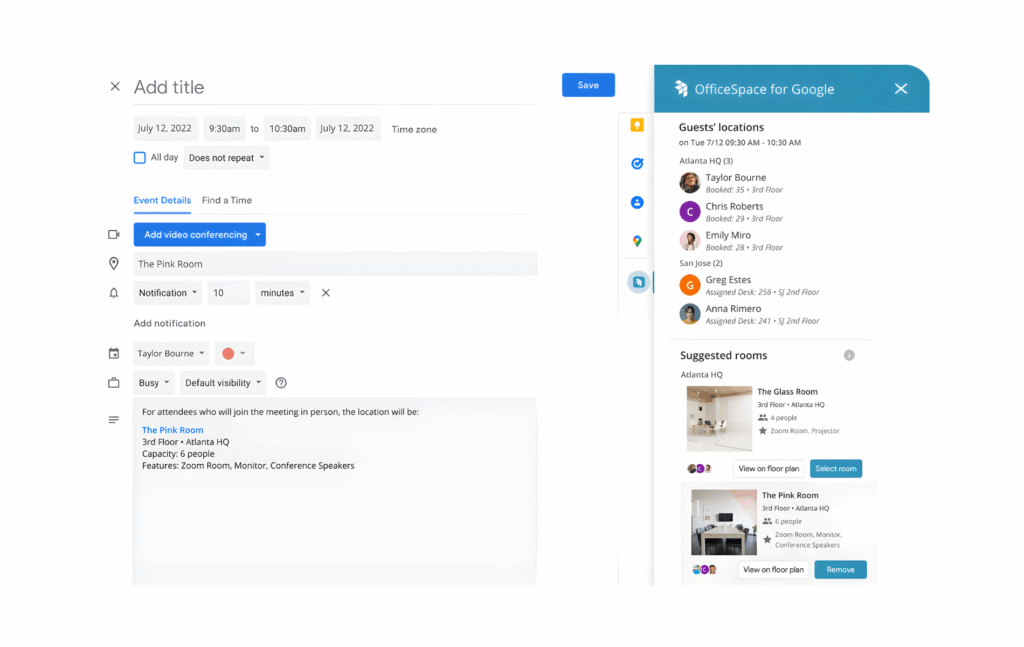Click the video camera event icon

click(x=113, y=234)
